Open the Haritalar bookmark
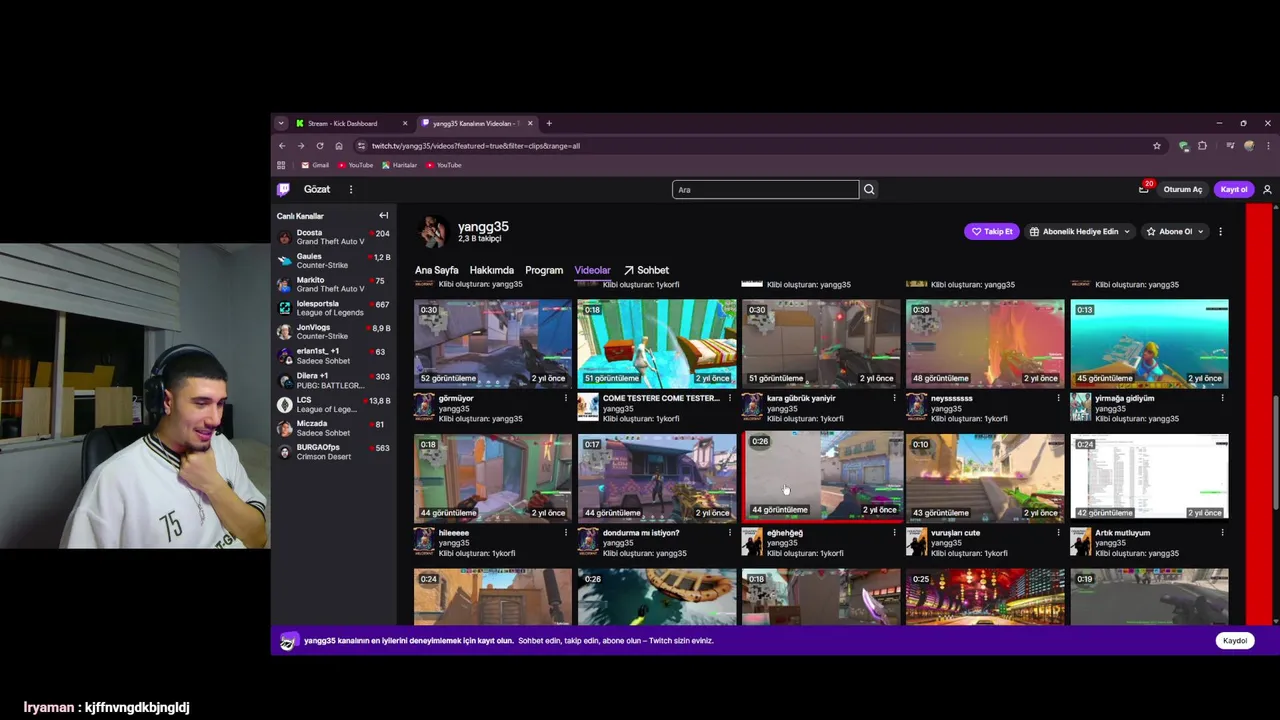This screenshot has width=1280, height=720. tap(399, 165)
